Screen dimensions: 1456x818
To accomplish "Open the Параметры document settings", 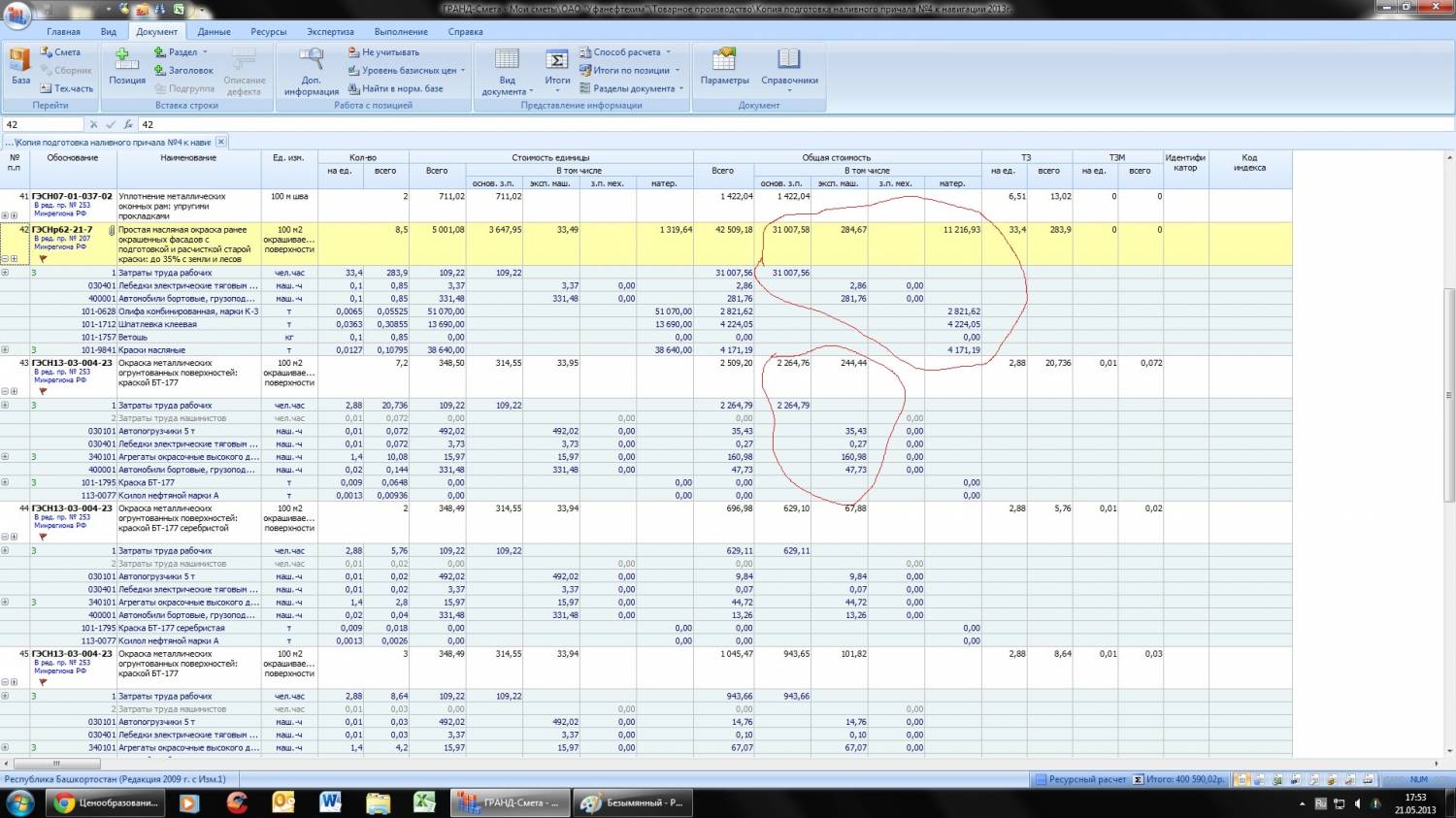I will point(724,66).
